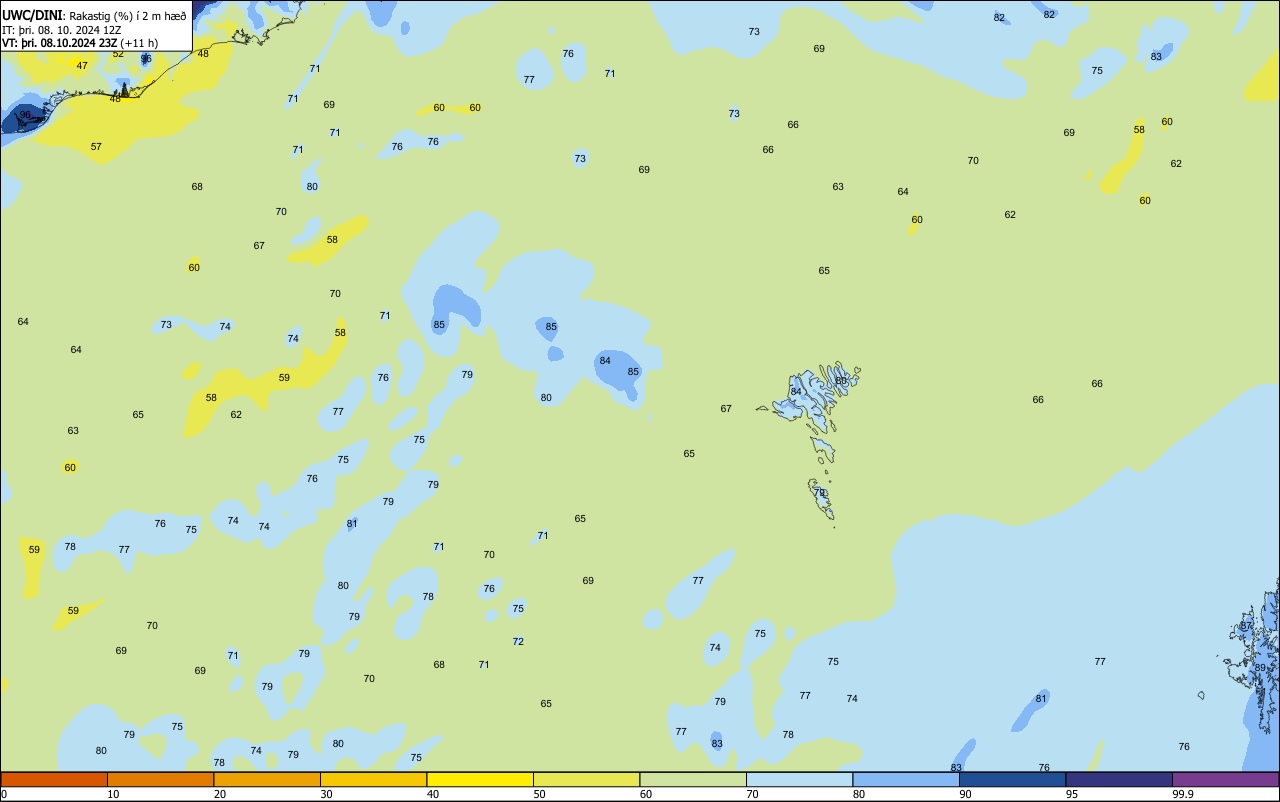The height and width of the screenshot is (802, 1280).
Task: Click the pale blue 70–80 legend segment
Action: tap(799, 779)
